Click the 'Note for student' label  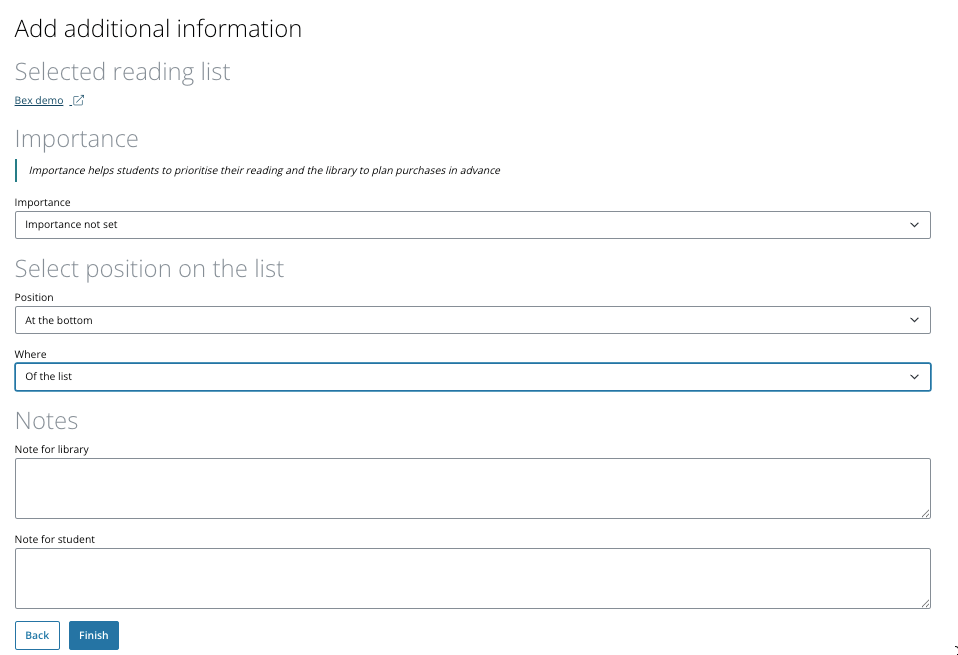click(x=55, y=539)
